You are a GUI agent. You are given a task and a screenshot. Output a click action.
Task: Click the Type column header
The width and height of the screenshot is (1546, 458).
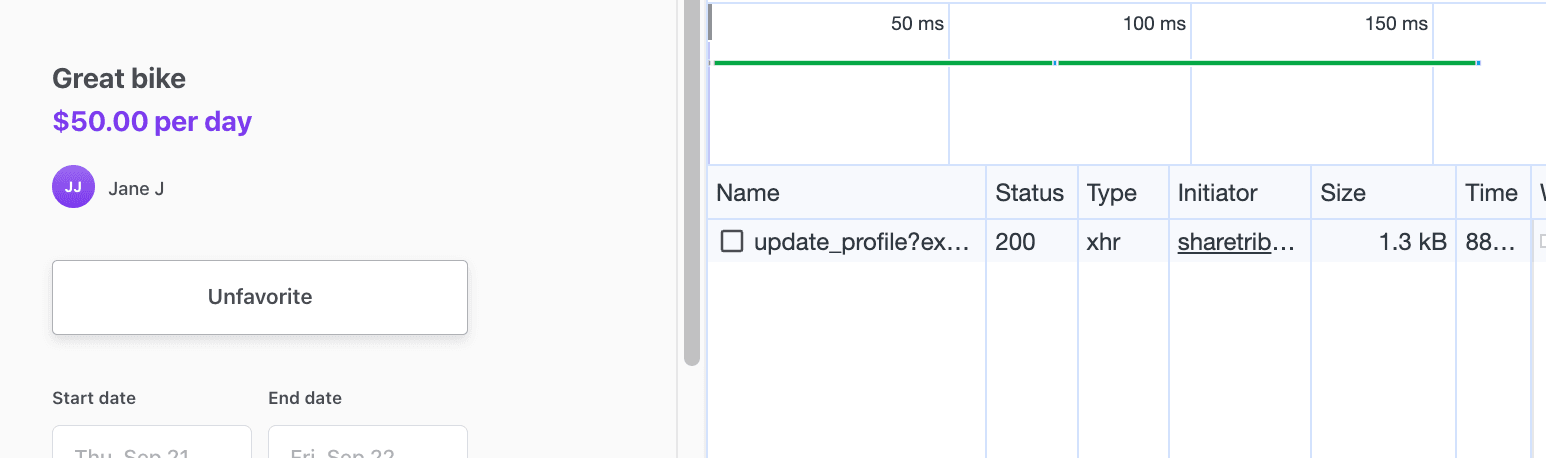(1112, 193)
